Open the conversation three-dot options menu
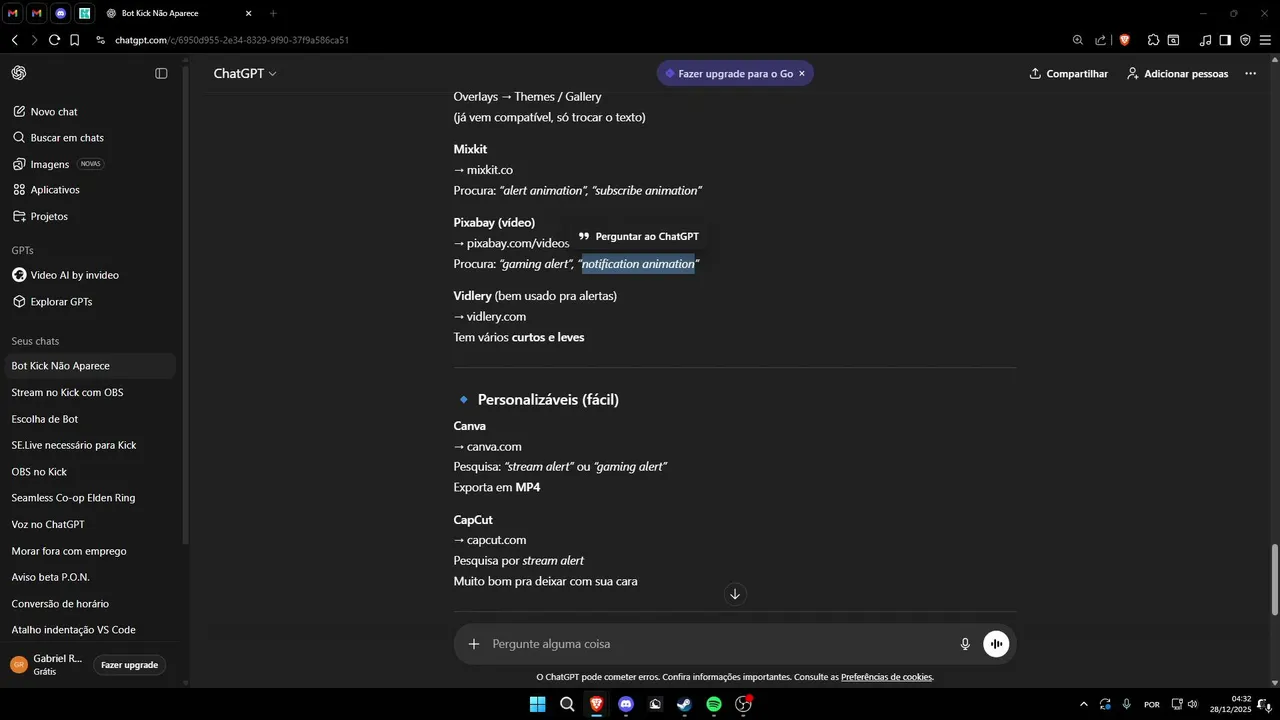Image resolution: width=1280 pixels, height=720 pixels. coord(1250,74)
